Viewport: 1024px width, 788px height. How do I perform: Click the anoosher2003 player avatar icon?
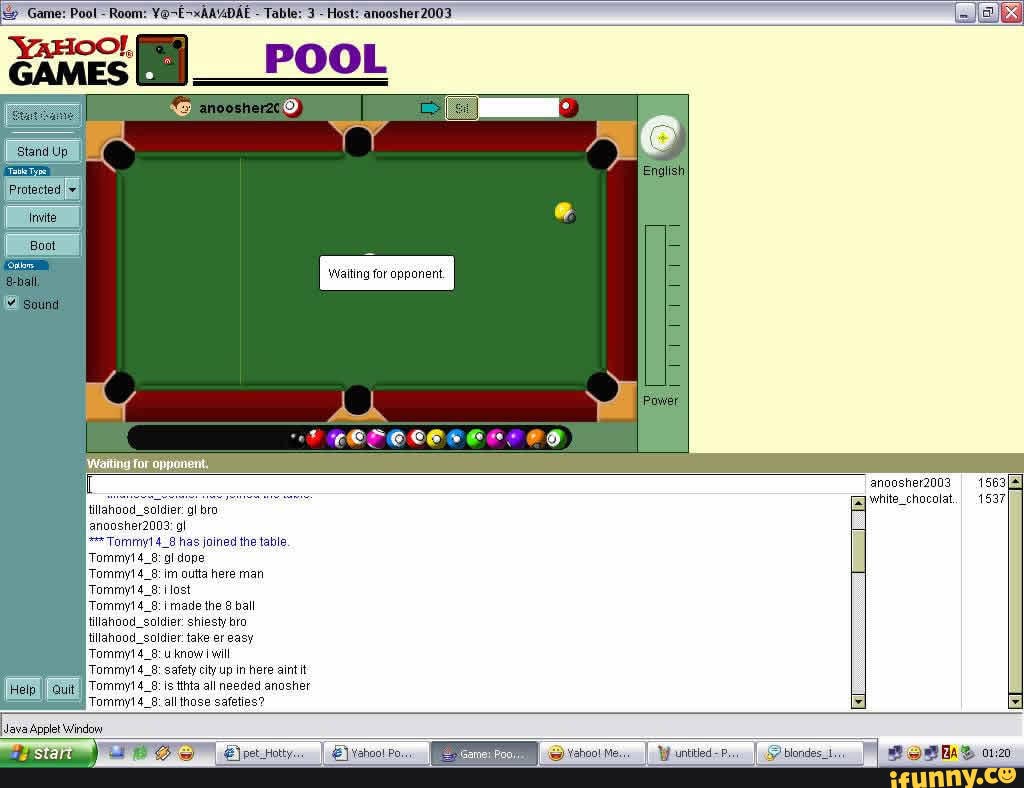point(181,106)
